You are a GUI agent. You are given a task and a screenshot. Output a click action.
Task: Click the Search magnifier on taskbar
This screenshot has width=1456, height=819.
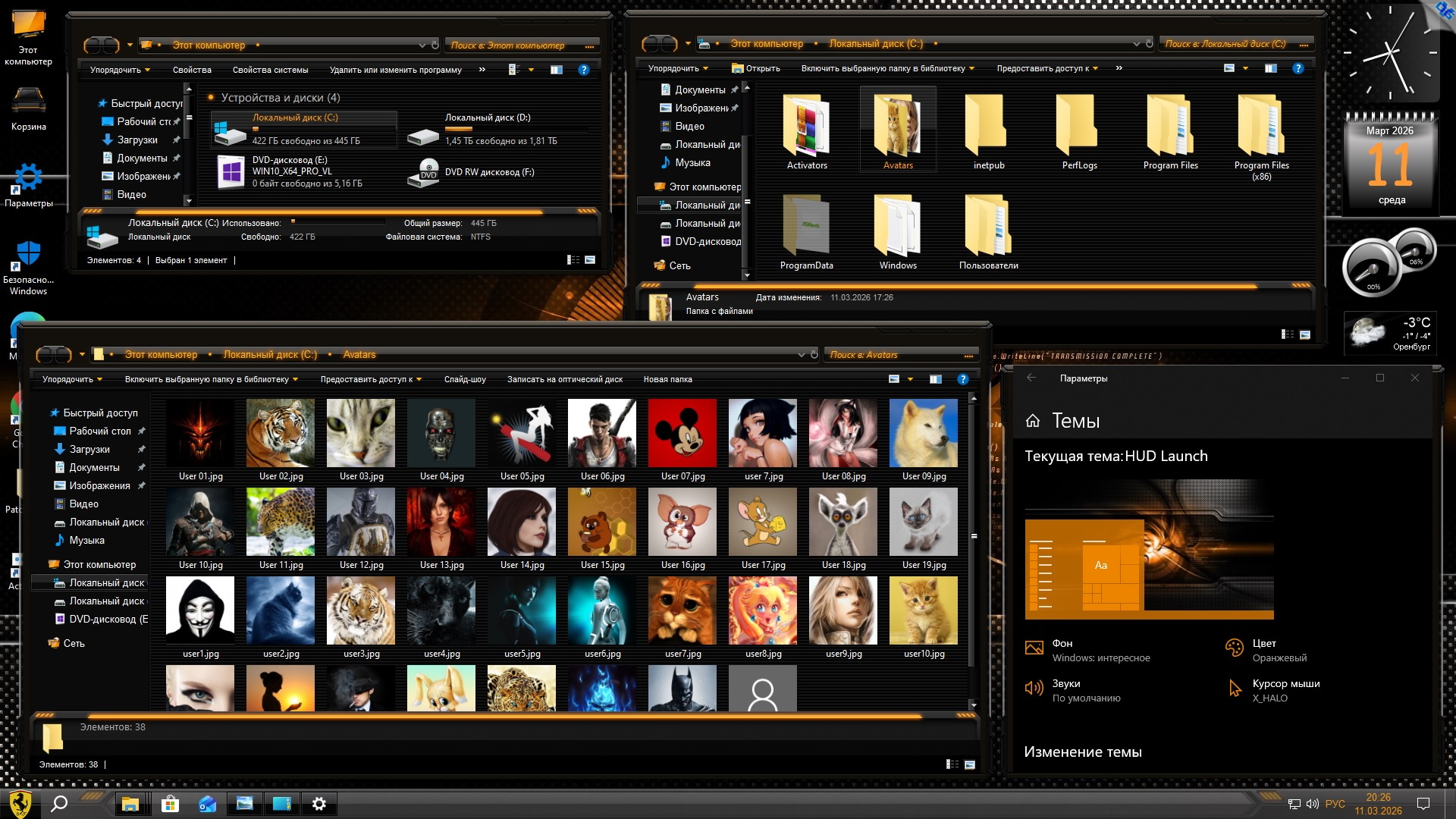[x=59, y=804]
